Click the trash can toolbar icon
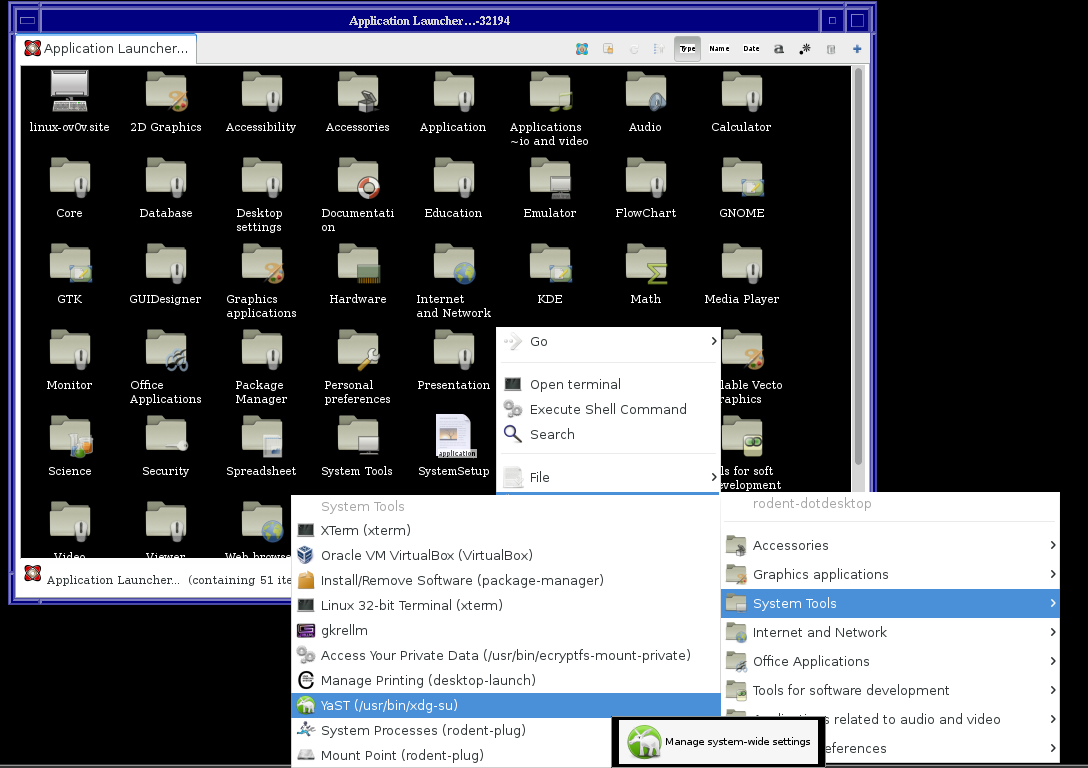The image size is (1088, 768). tap(831, 49)
